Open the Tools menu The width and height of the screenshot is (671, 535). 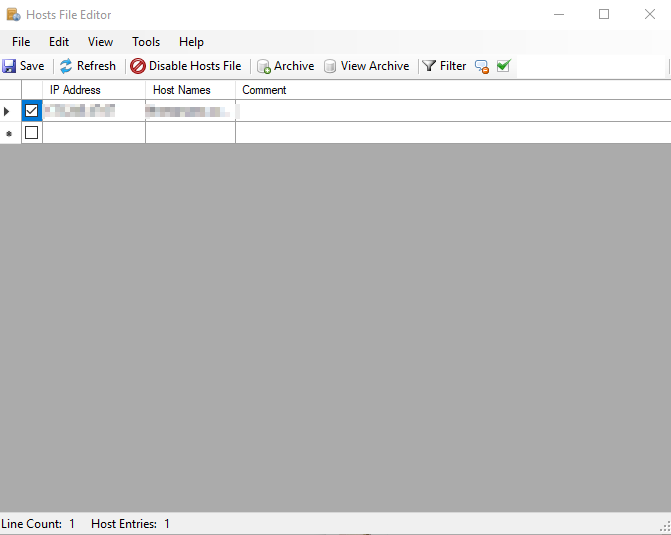click(146, 42)
